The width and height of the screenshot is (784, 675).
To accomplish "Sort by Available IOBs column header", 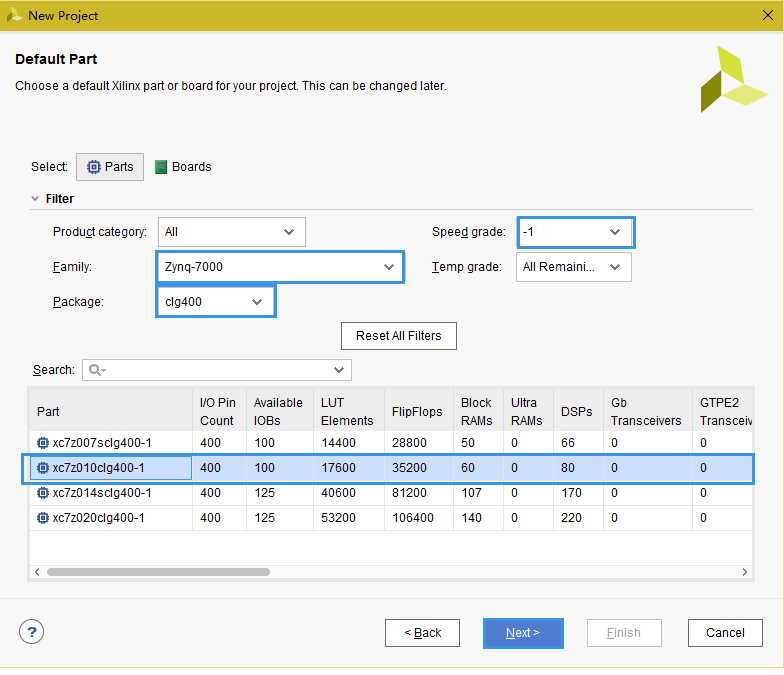I will click(280, 411).
